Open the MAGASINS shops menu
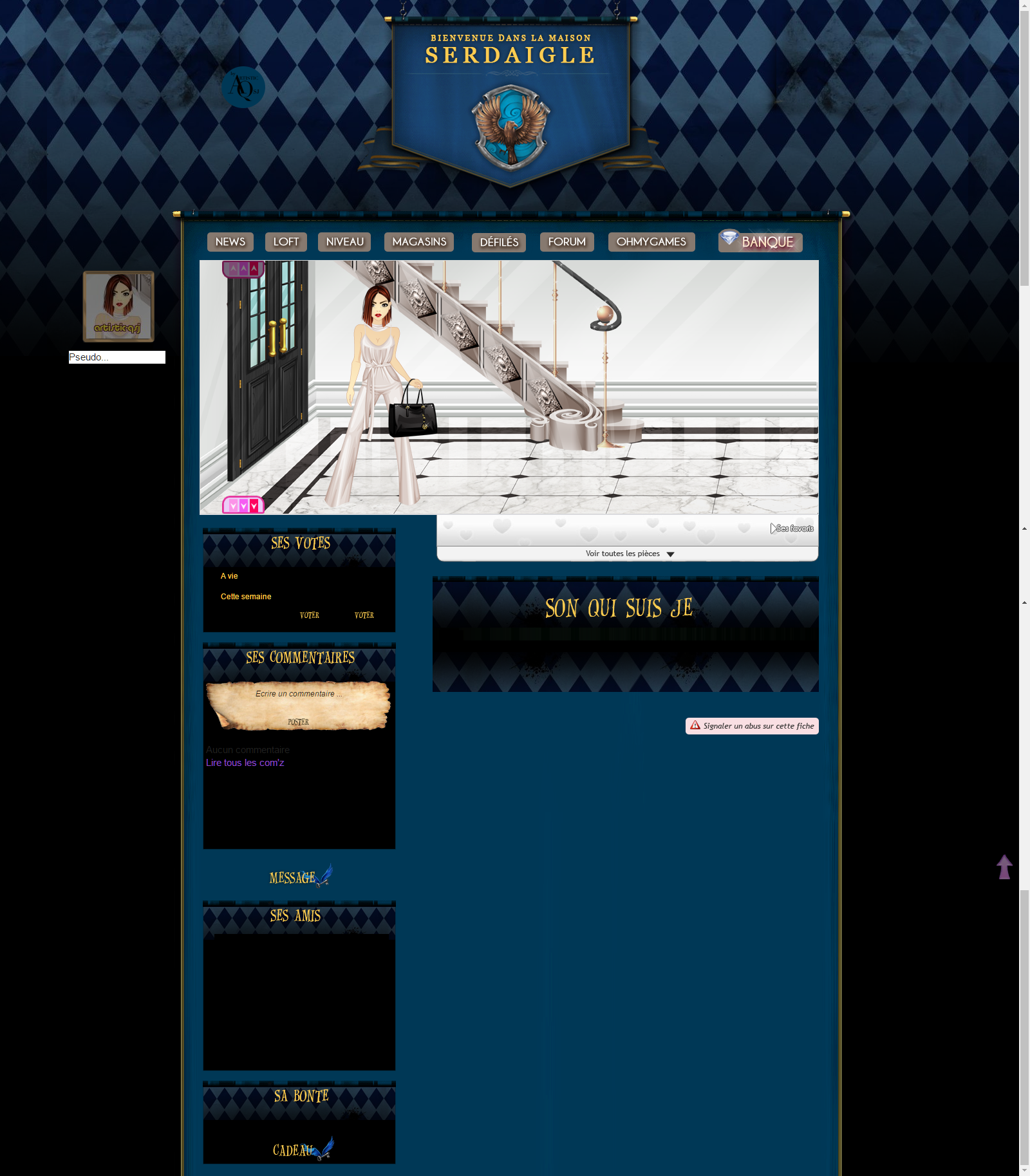The height and width of the screenshot is (1176, 1030). pyautogui.click(x=419, y=242)
